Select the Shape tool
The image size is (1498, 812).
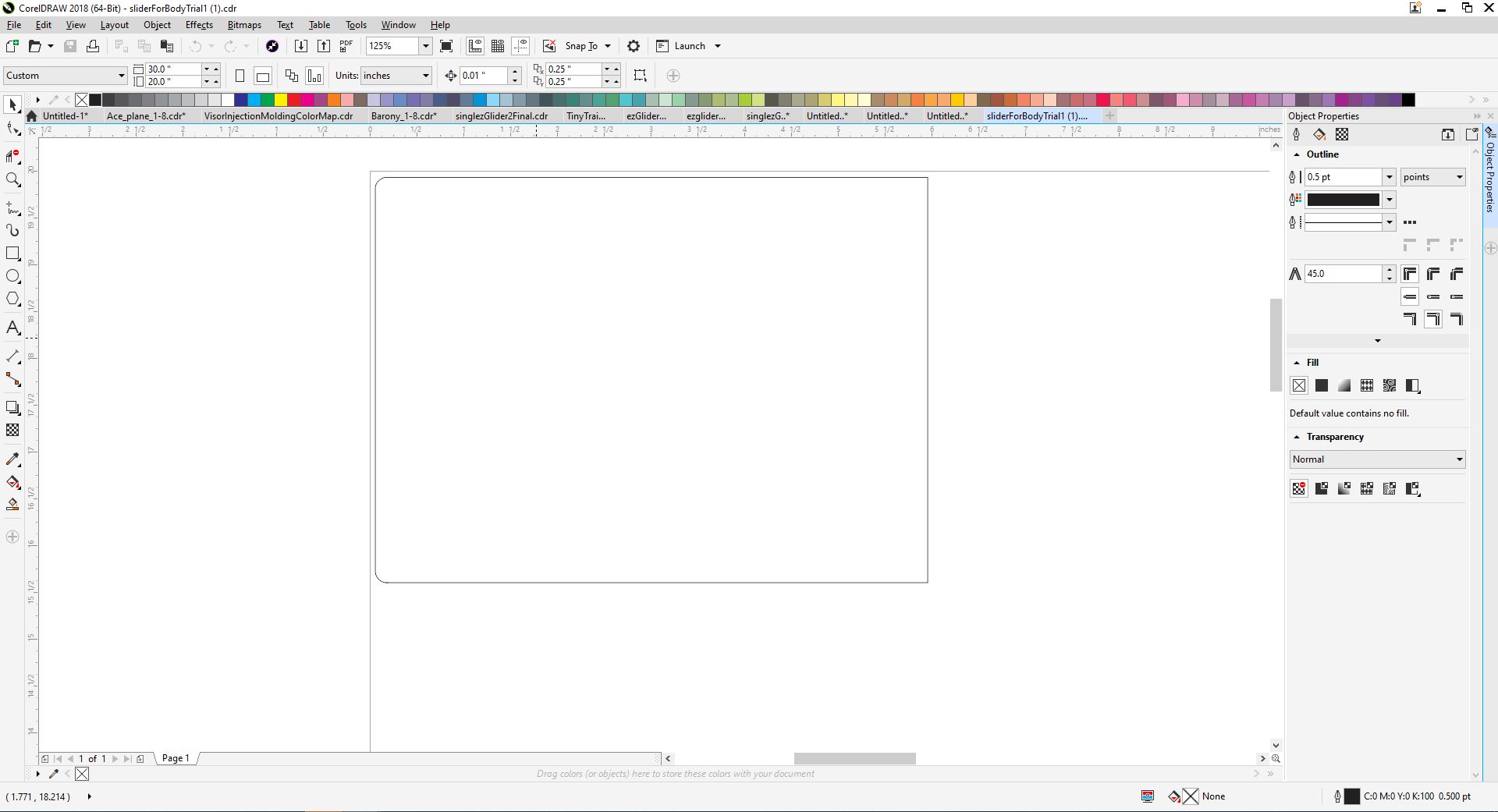(12, 129)
